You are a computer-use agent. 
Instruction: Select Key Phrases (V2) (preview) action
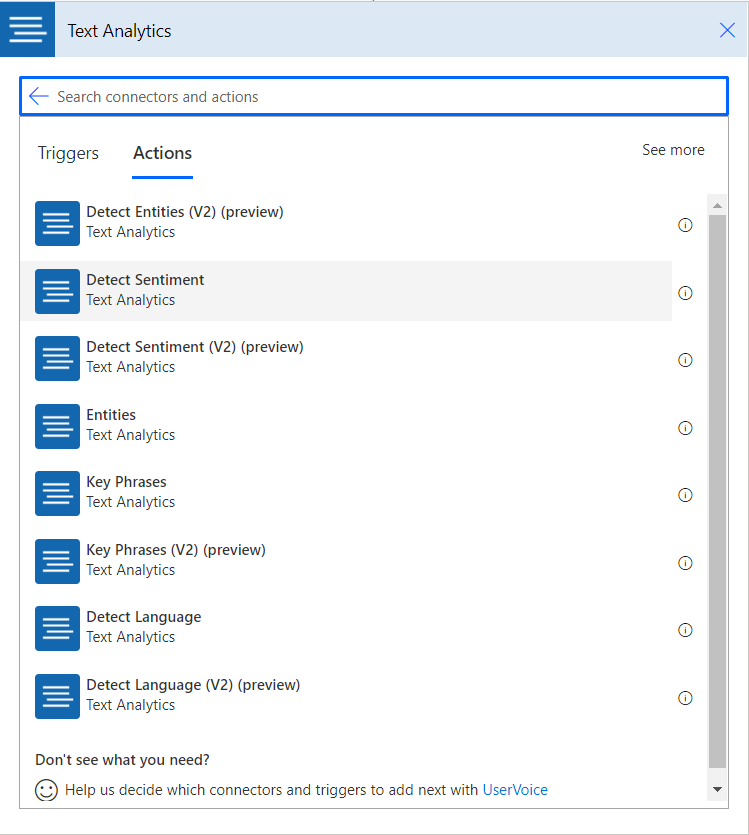pos(175,559)
